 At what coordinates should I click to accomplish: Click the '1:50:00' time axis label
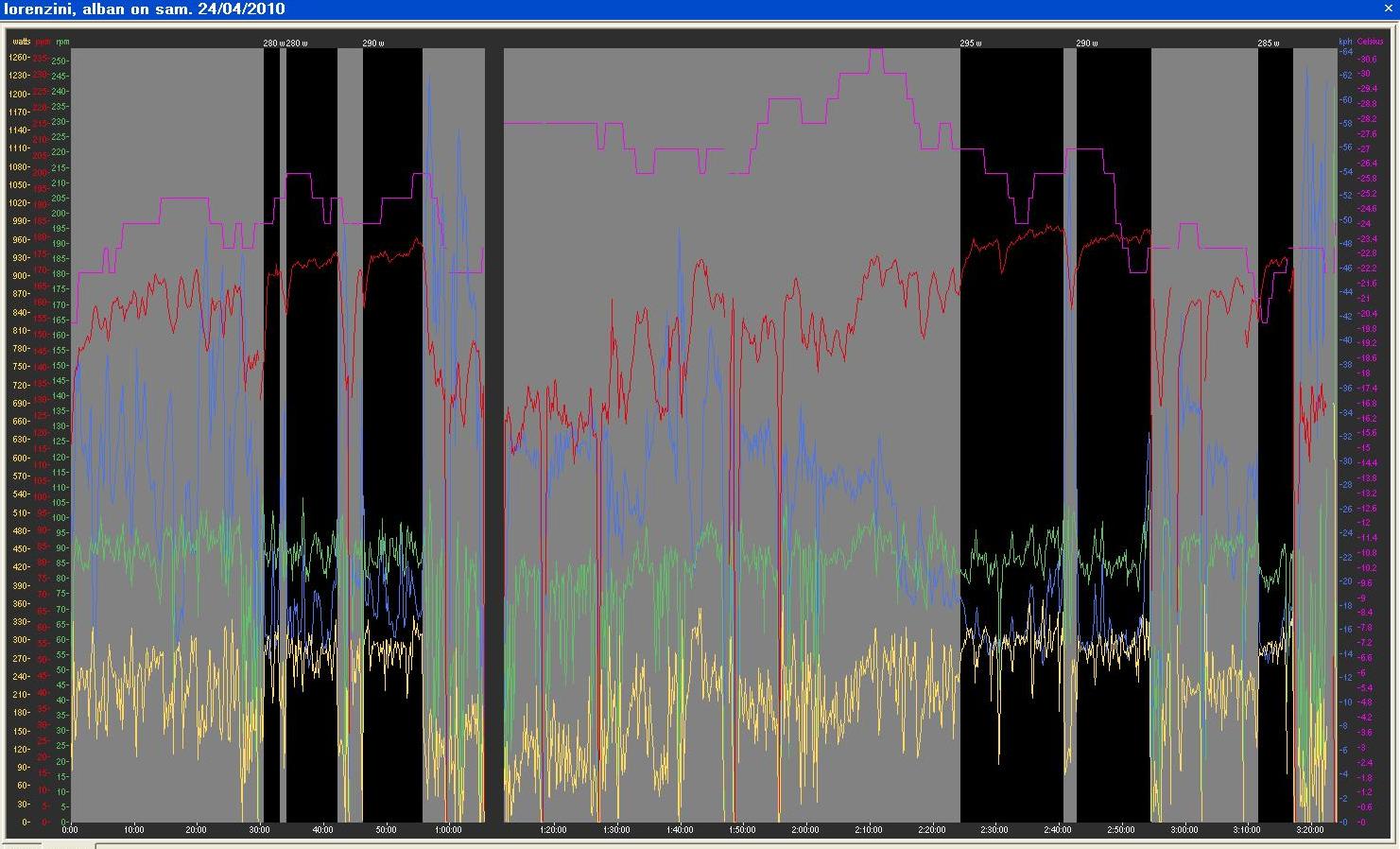pyautogui.click(x=743, y=830)
